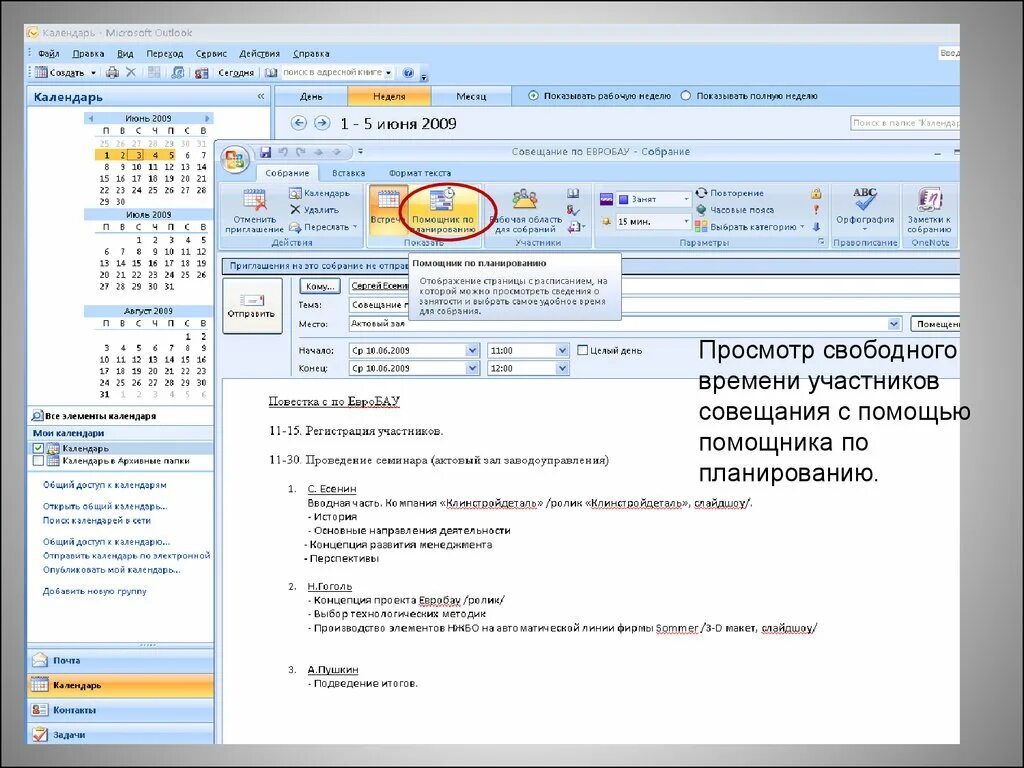Open Календарь from the Действия group
1024x768 pixels.
tap(319, 193)
